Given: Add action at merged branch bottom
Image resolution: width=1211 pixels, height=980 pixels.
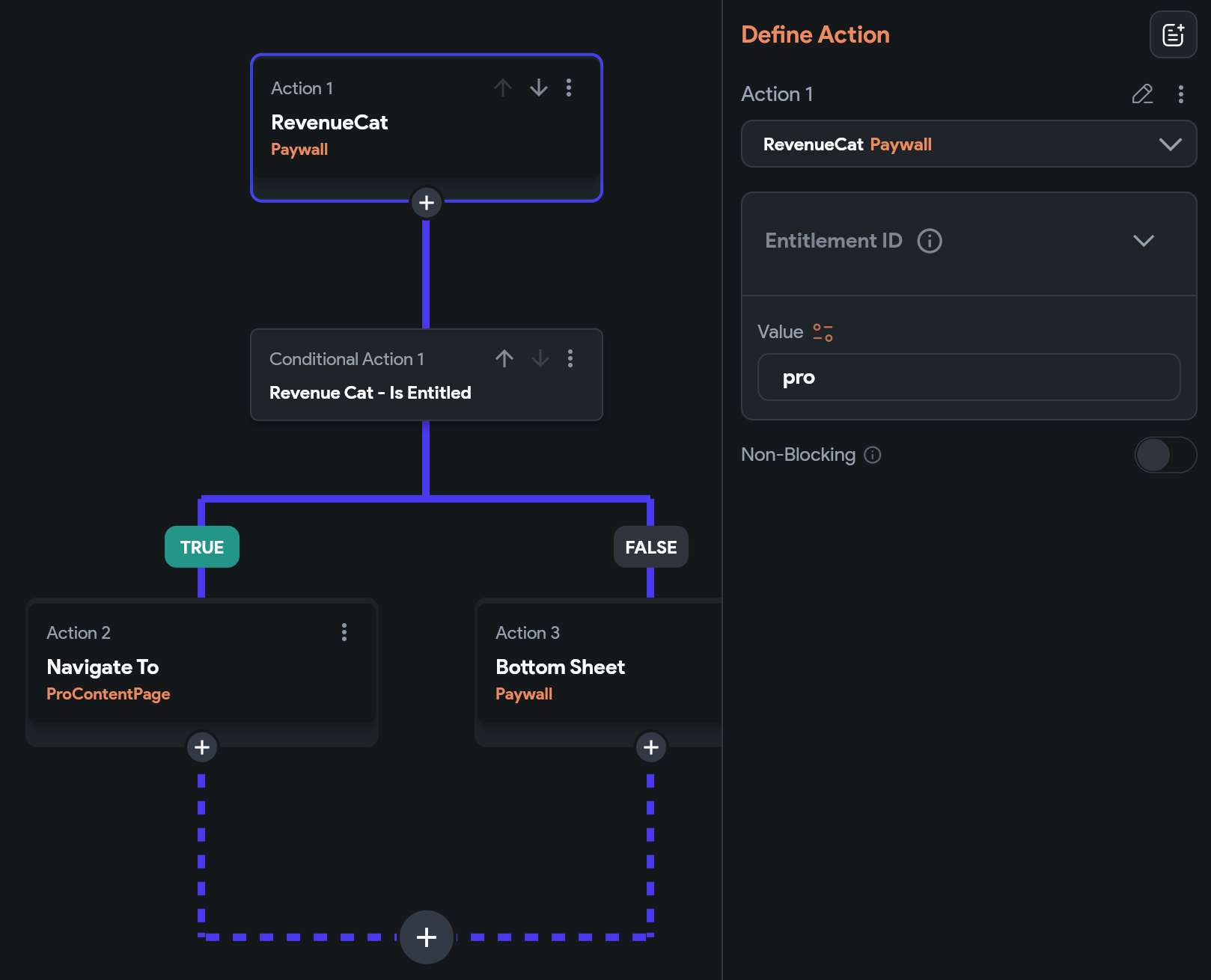Looking at the screenshot, I should [x=427, y=937].
